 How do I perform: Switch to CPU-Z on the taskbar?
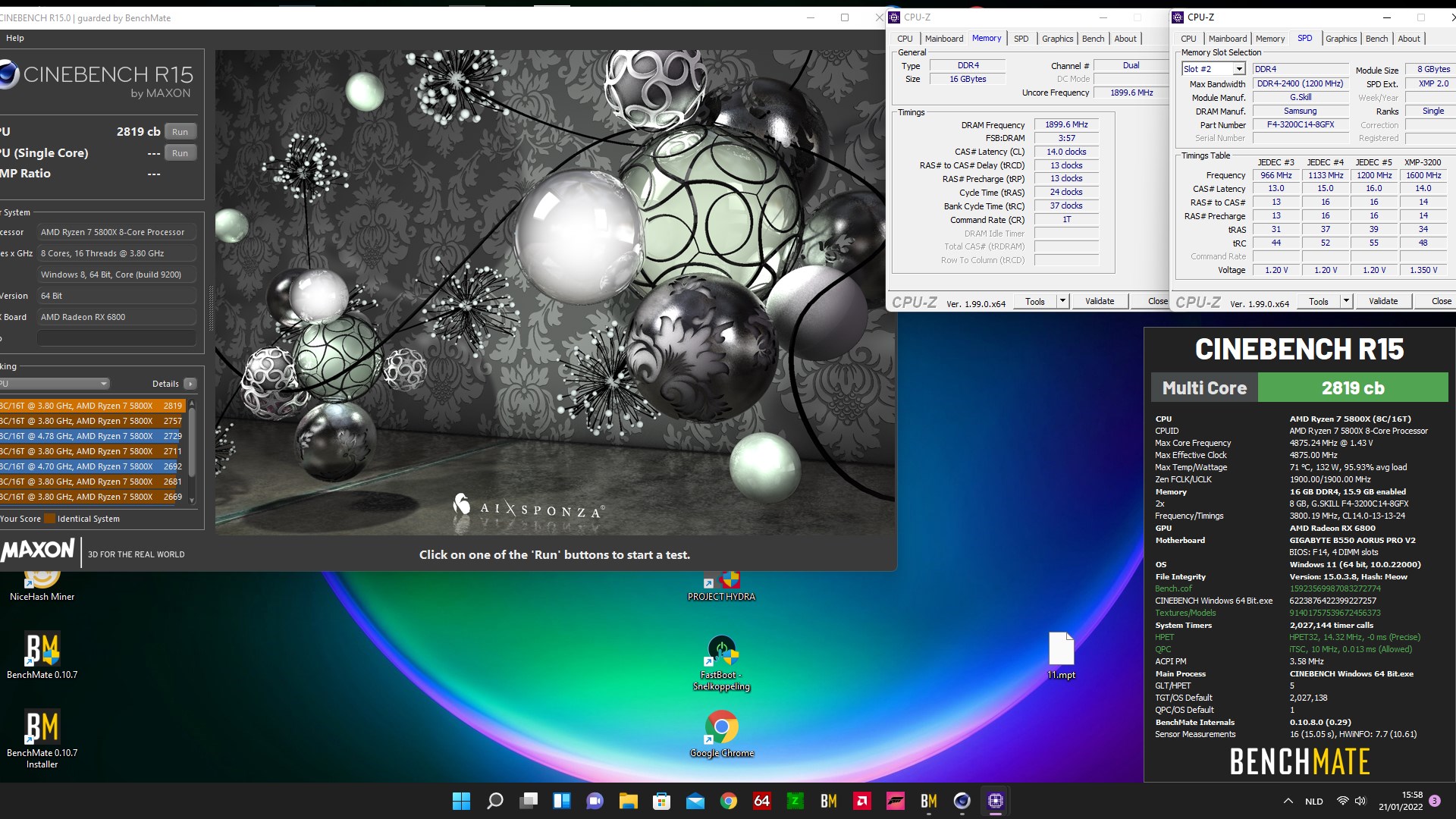tap(996, 801)
